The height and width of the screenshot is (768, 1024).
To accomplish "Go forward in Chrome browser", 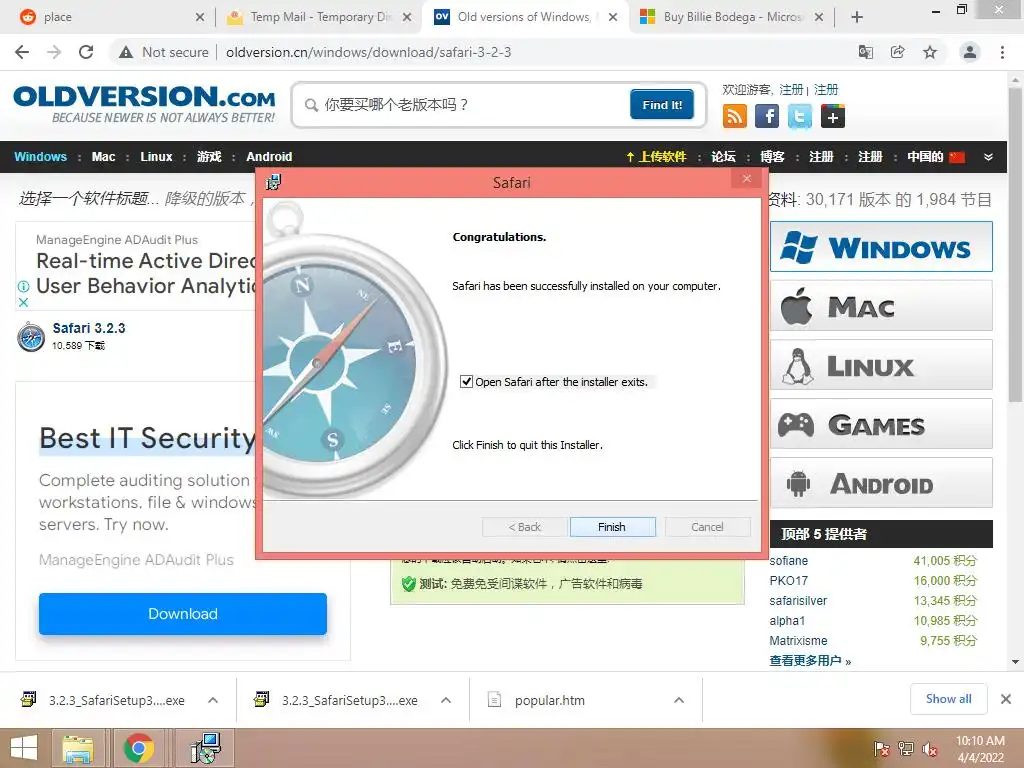I will [54, 52].
